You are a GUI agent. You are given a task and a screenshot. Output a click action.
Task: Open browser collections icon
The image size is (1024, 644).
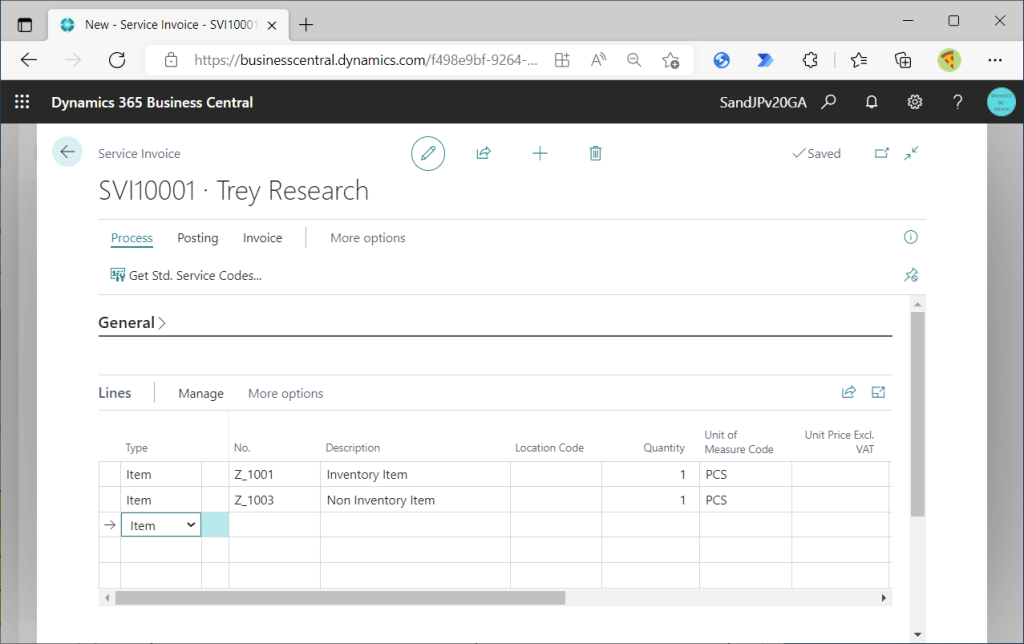[903, 60]
